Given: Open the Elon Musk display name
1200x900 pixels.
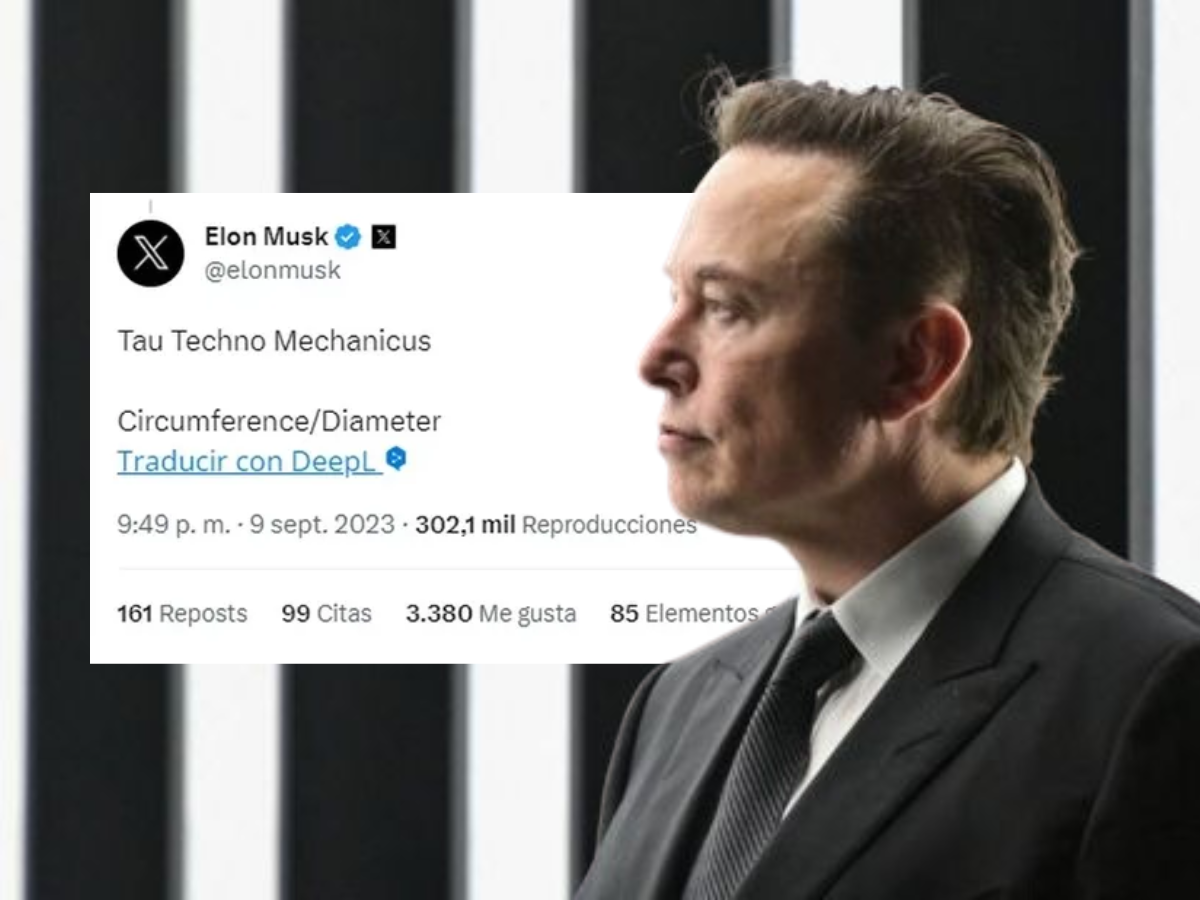Looking at the screenshot, I should click(266, 237).
